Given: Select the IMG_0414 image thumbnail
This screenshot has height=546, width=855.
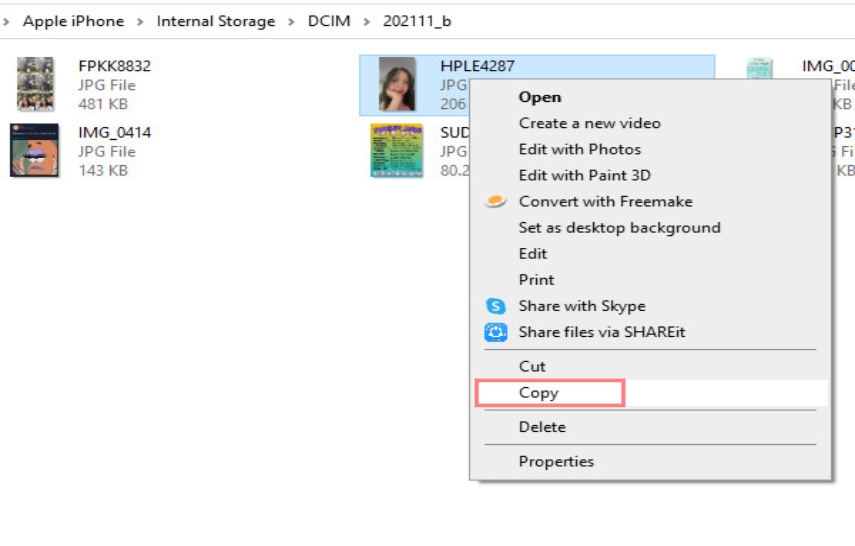Looking at the screenshot, I should click(x=34, y=151).
